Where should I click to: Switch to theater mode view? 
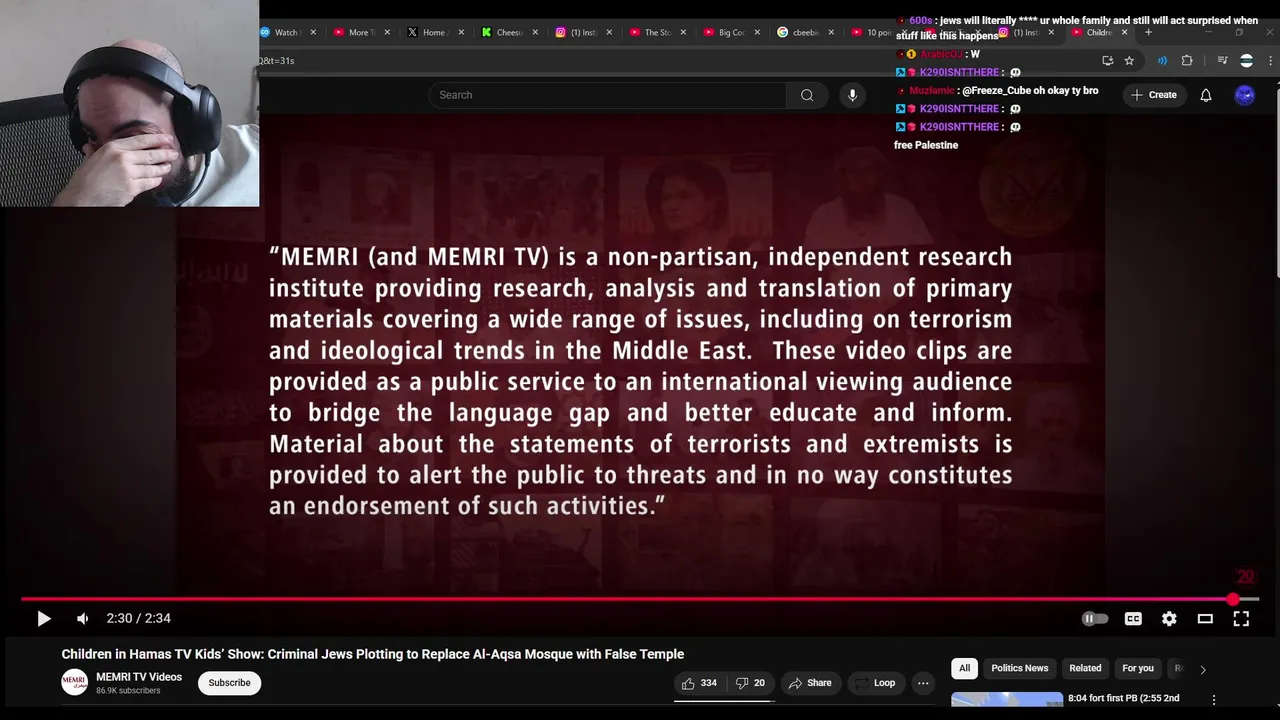coord(1205,619)
